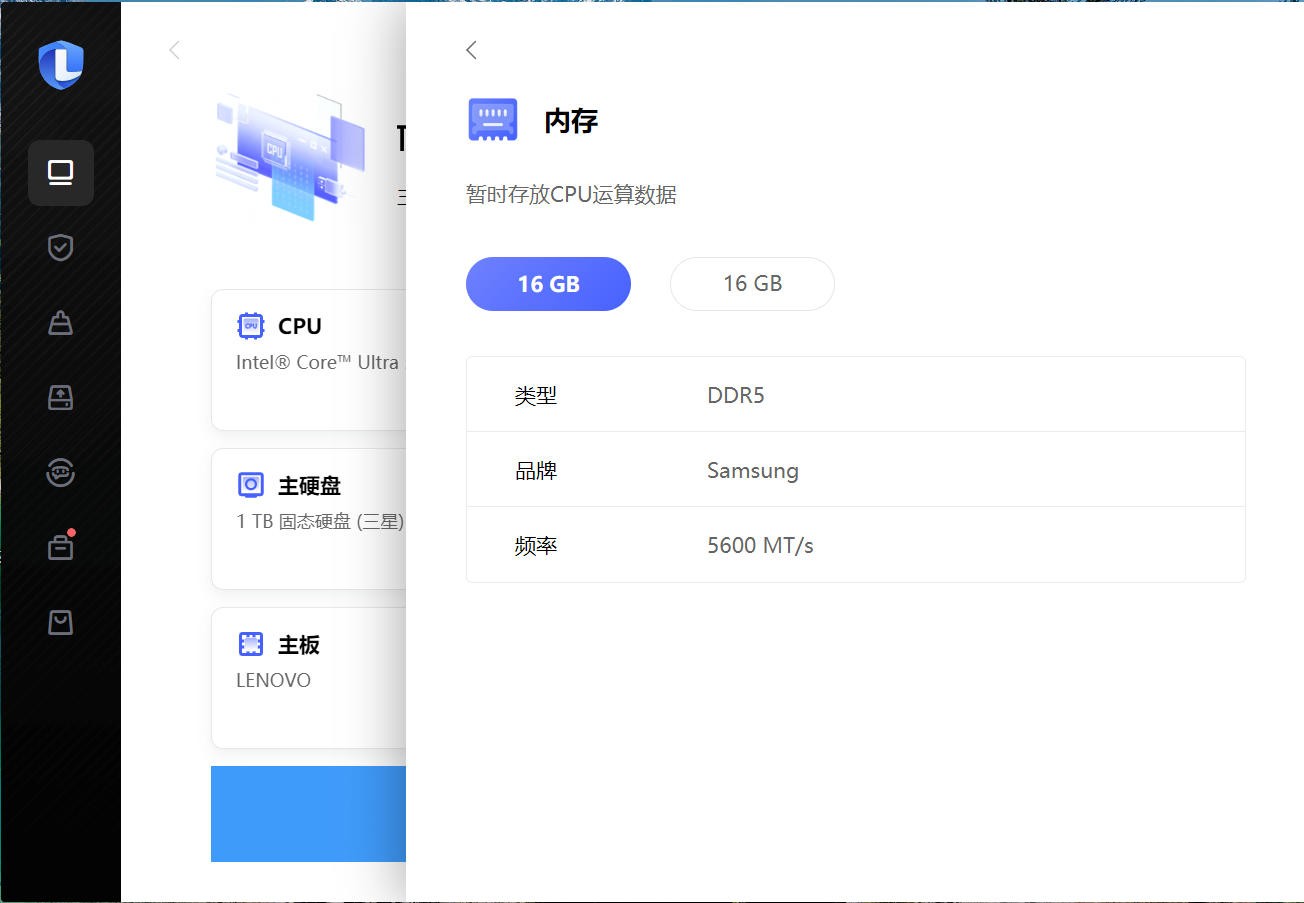Image resolution: width=1304 pixels, height=903 pixels.
Task: Go back using the 内存 panel arrow
Action: [472, 50]
